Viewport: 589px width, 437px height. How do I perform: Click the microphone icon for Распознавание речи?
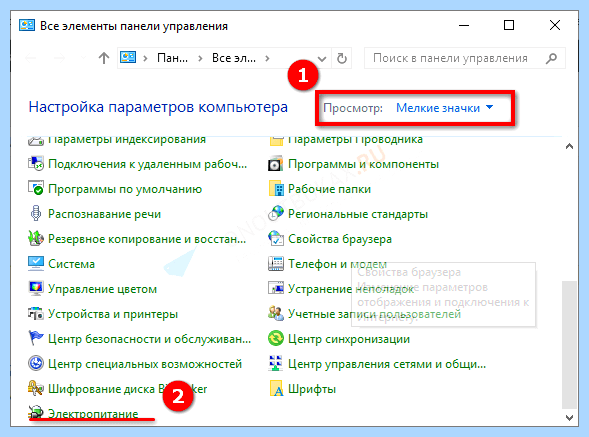pos(36,213)
